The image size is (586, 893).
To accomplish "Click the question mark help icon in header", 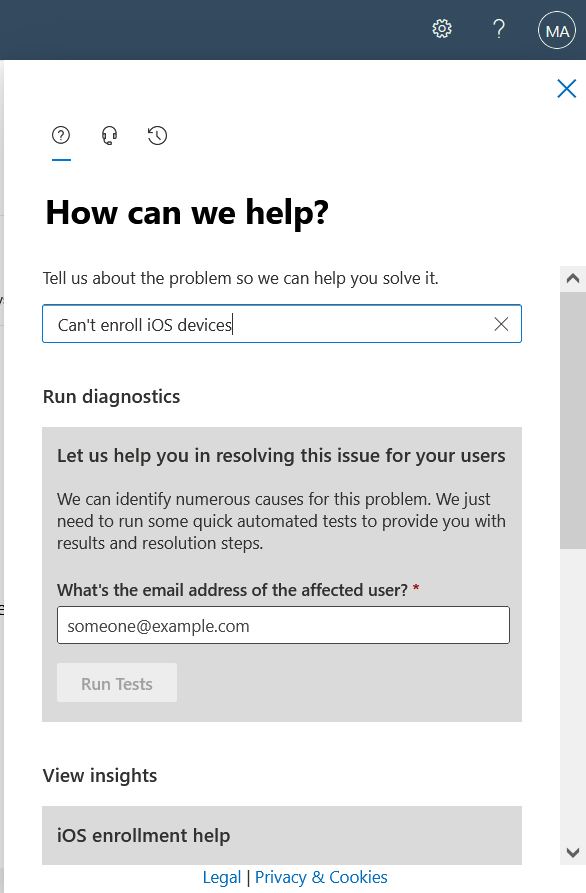I will click(x=499, y=29).
